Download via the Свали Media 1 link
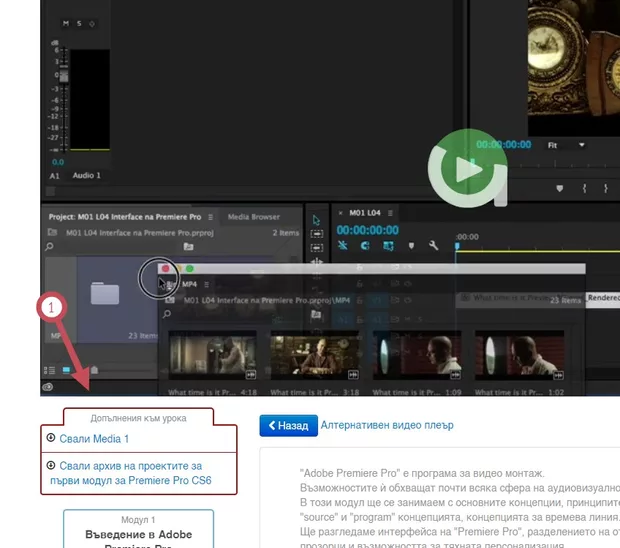Viewport: 620px width, 548px height. tap(94, 439)
